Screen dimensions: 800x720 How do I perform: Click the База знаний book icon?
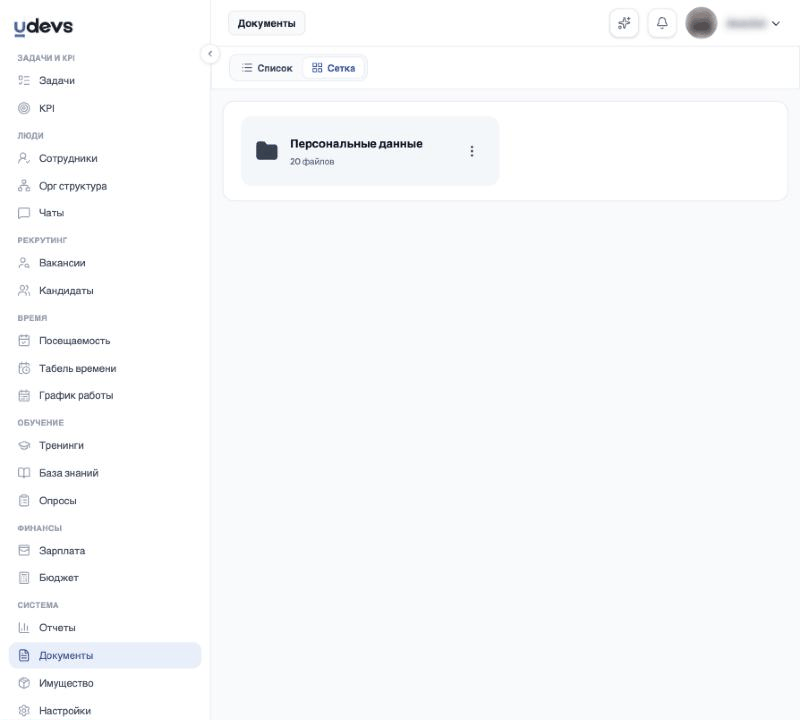tap(24, 473)
